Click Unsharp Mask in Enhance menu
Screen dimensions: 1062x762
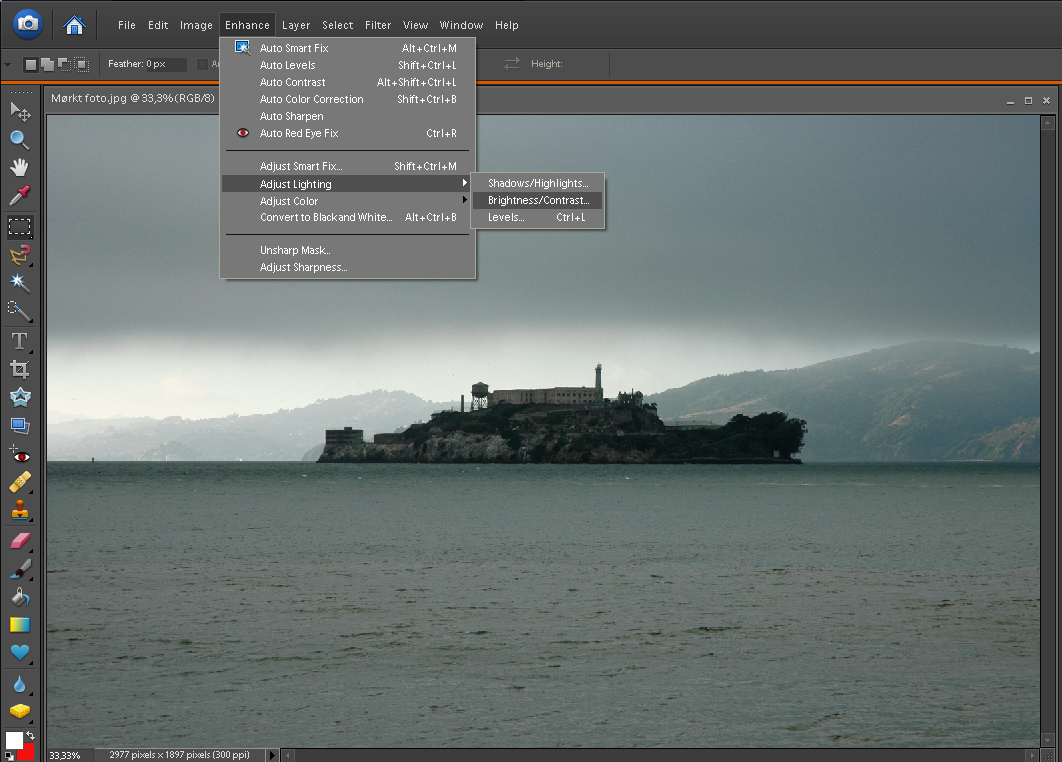pyautogui.click(x=295, y=250)
